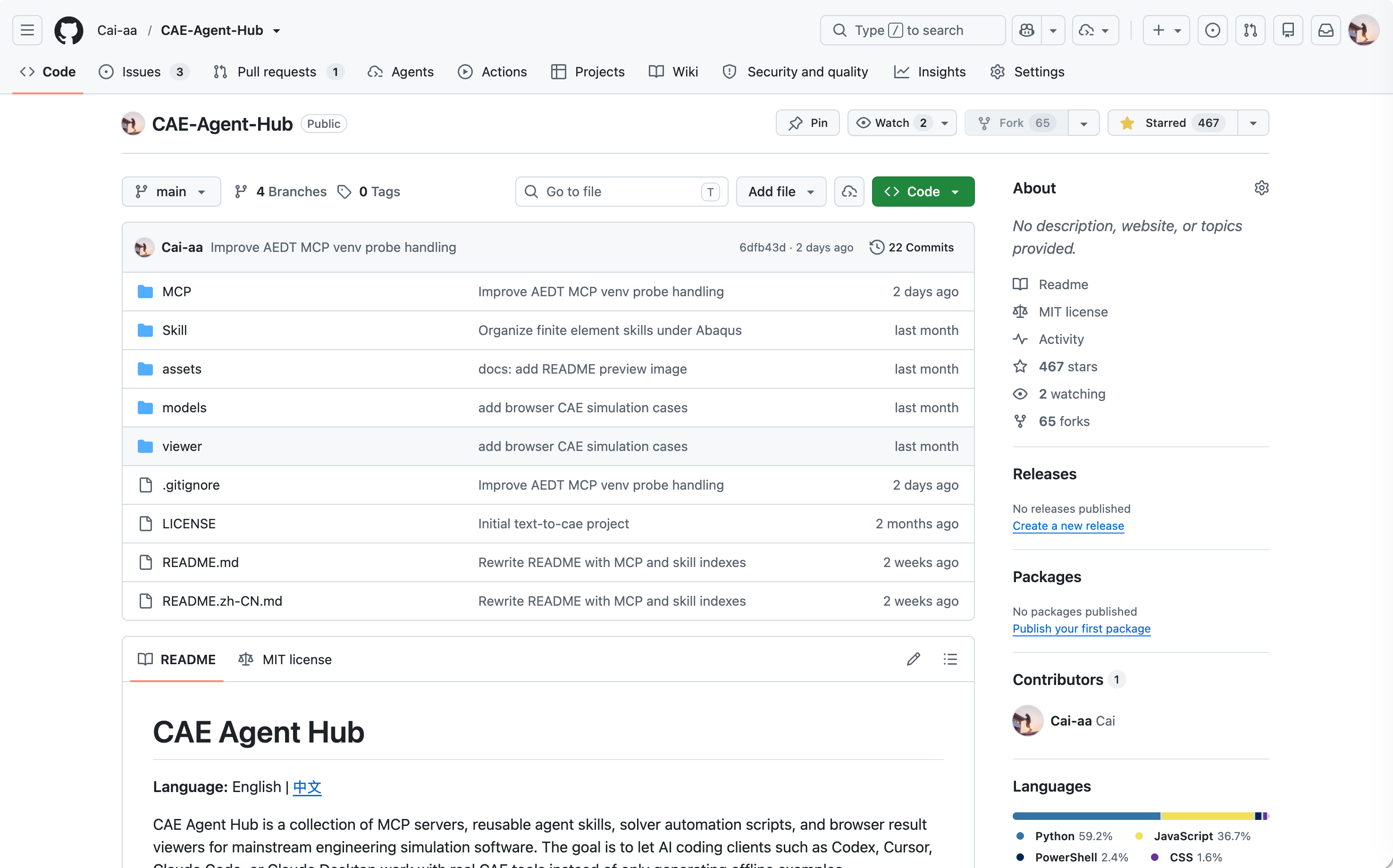Viewport: 1393px width, 868px height.
Task: Click the JavaScript segment of language bar
Action: [1208, 816]
